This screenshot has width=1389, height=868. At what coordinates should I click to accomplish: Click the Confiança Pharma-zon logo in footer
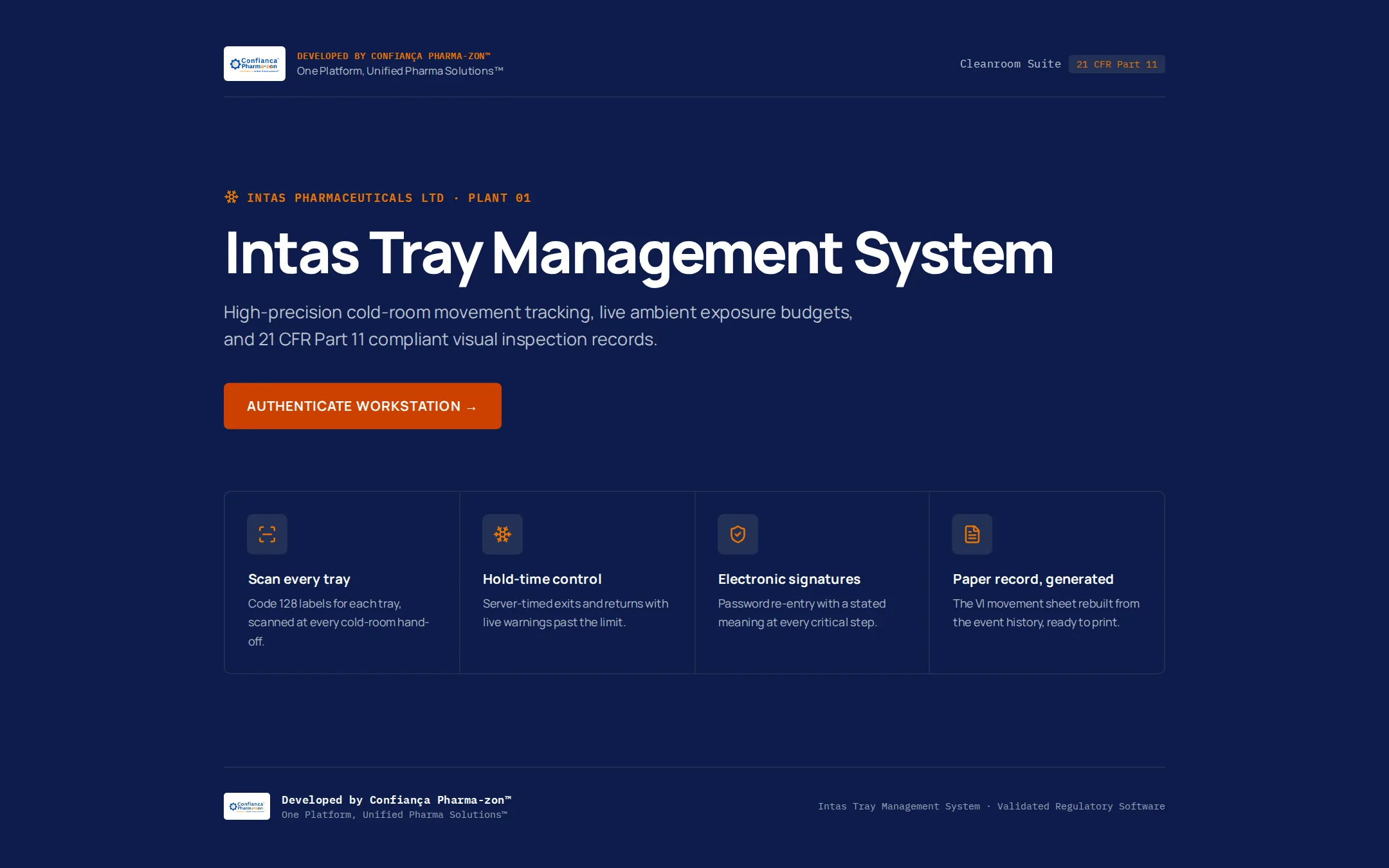click(x=247, y=806)
